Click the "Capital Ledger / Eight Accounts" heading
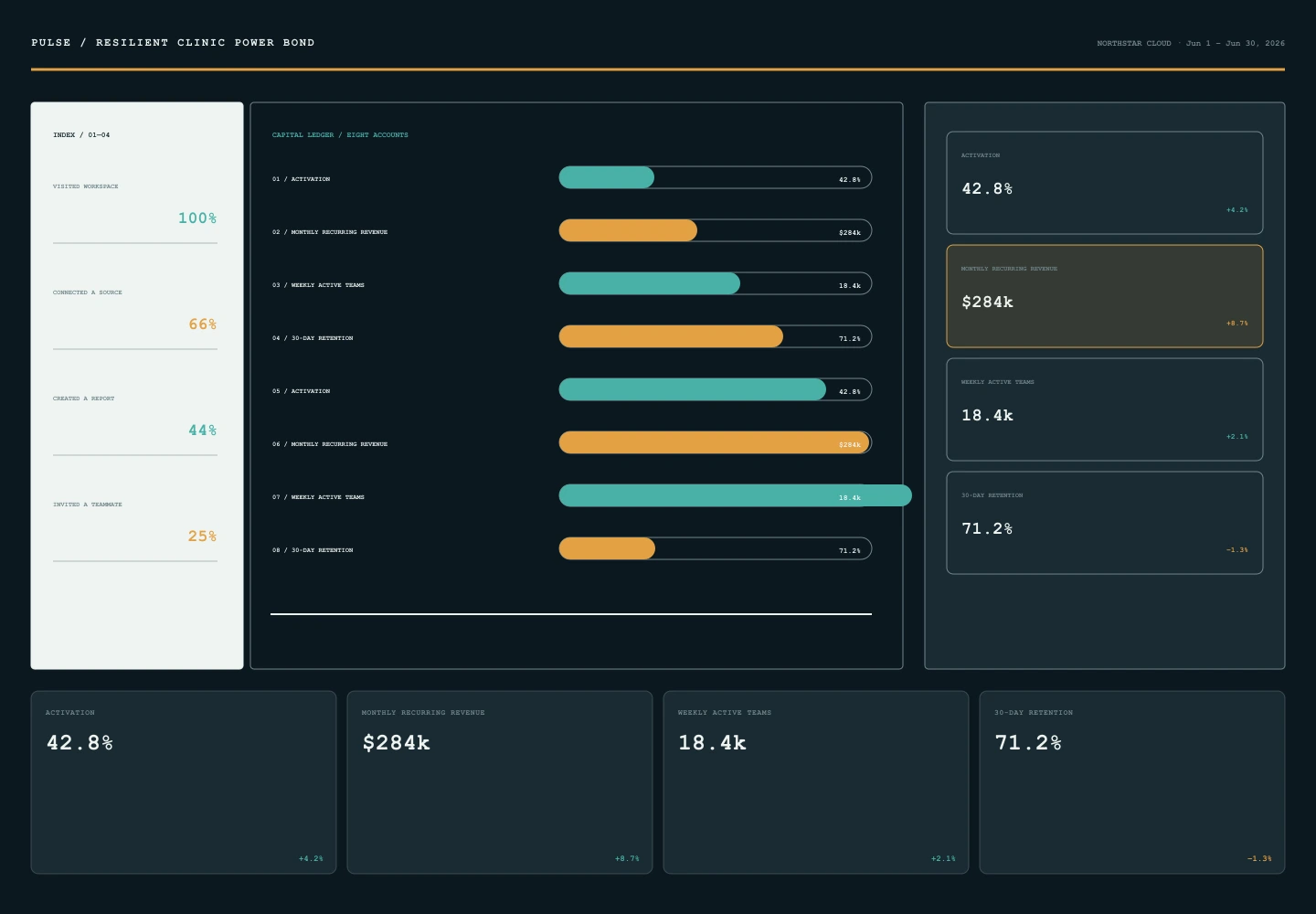1316x914 pixels. 340,135
